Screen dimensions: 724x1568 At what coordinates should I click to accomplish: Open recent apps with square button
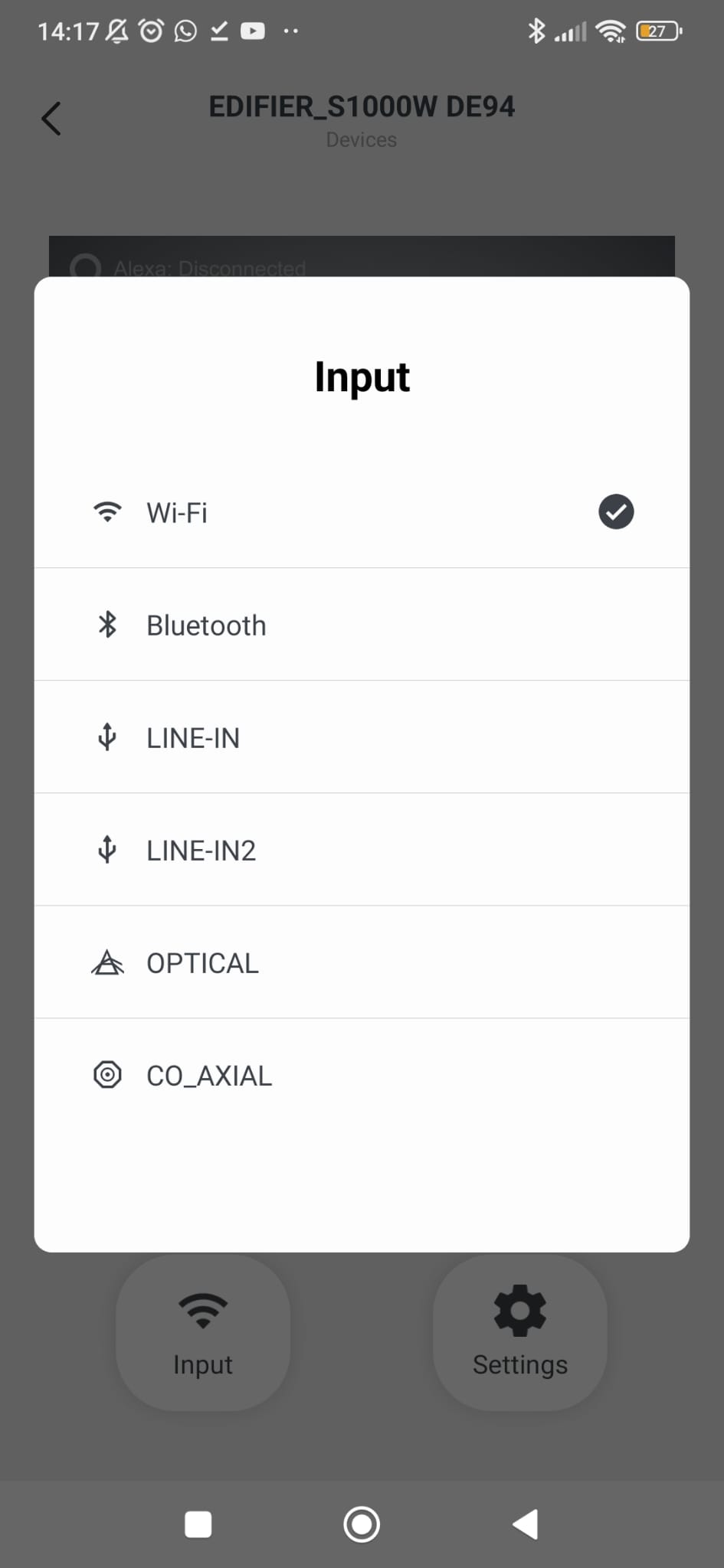198,1524
